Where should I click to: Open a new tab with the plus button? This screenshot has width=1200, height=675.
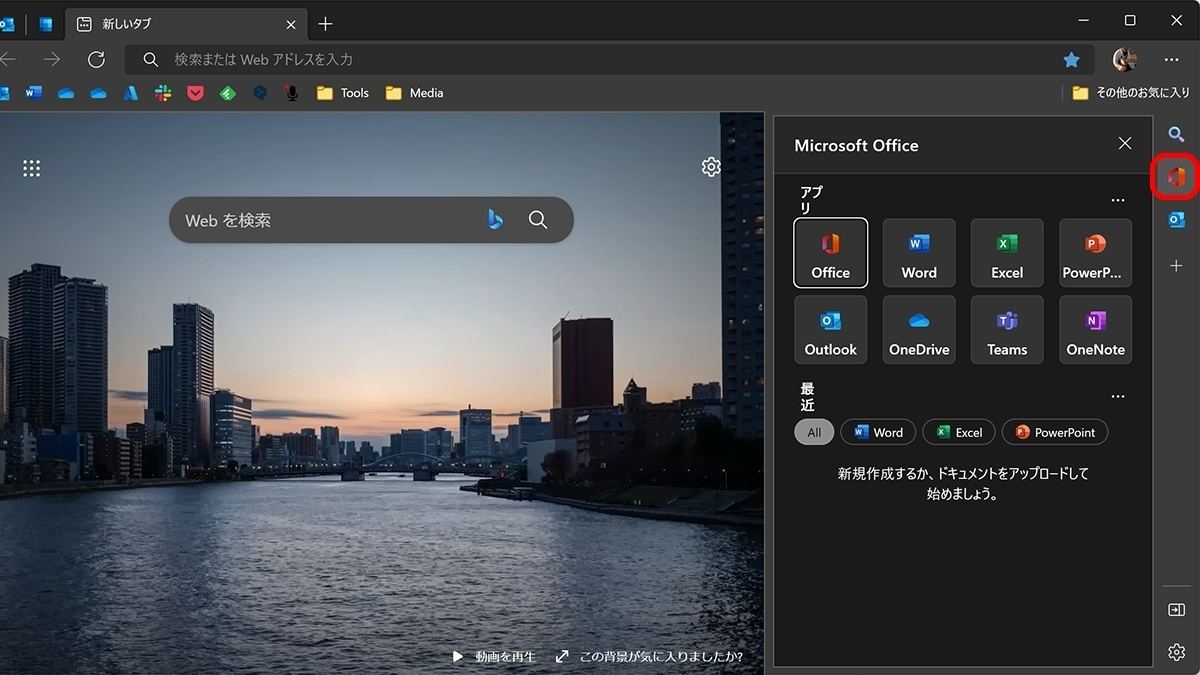tap(325, 24)
